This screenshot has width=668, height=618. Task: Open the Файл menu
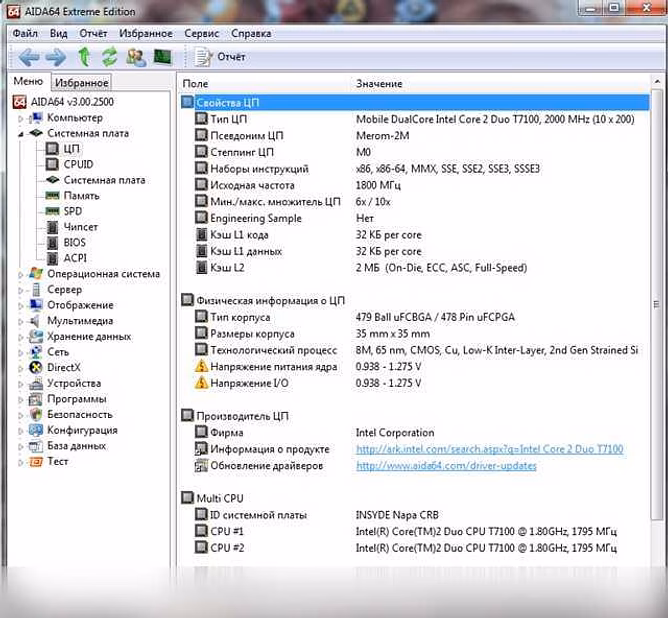coord(25,33)
